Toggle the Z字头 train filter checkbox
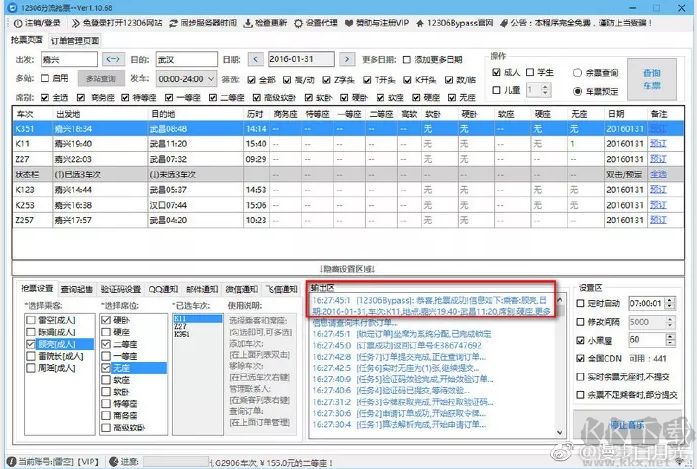The image size is (697, 469). click(x=327, y=80)
